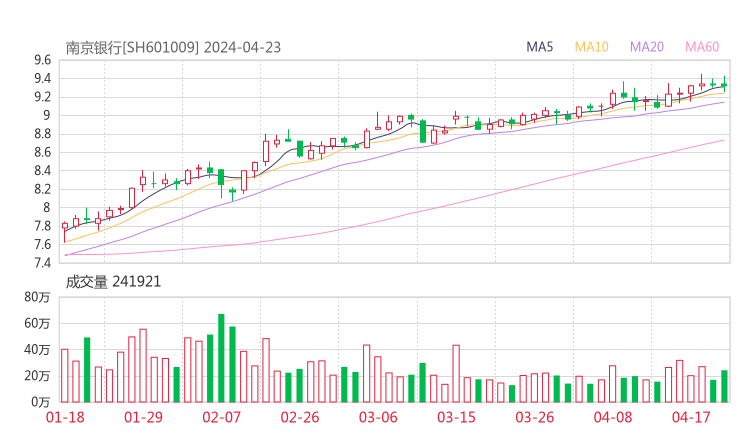Select the 8.2 price axis label
This screenshot has width=740, height=440.
click(x=42, y=189)
